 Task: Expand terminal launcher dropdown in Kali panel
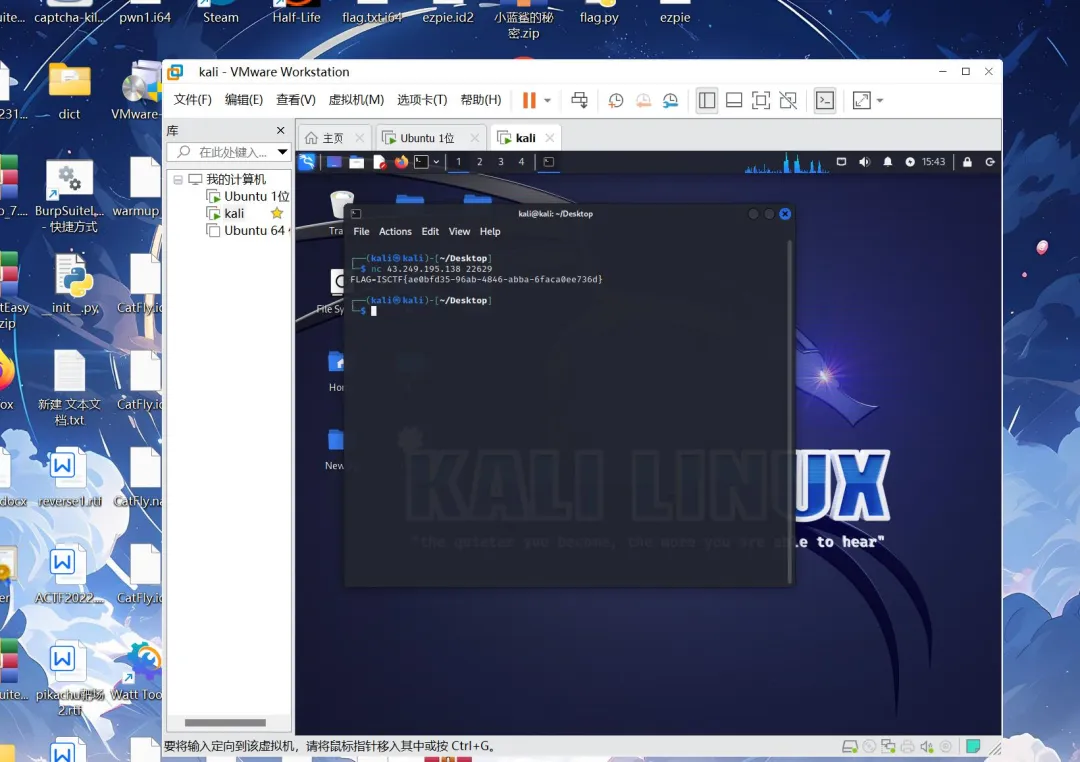(437, 162)
